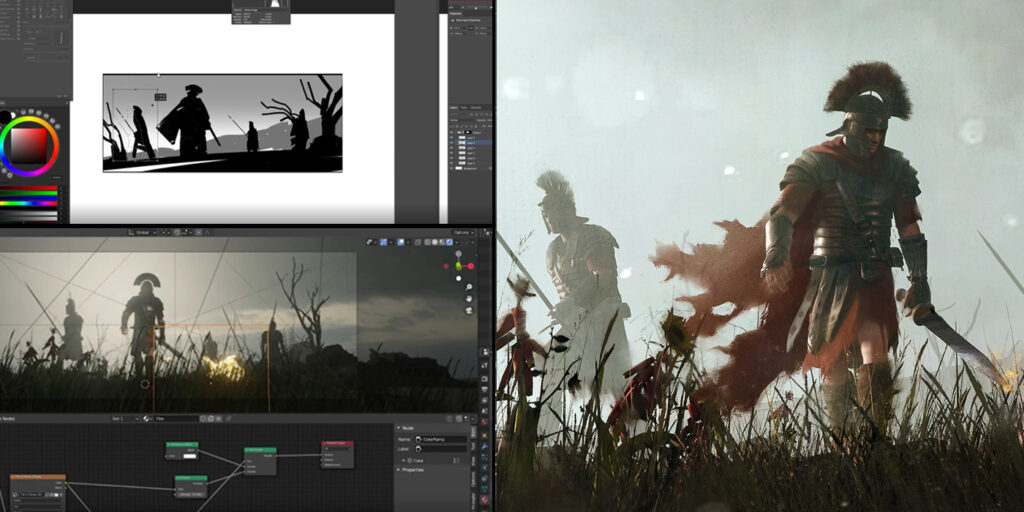Switch viewport to material preview shading
1024x512 pixels.
coord(442,242)
